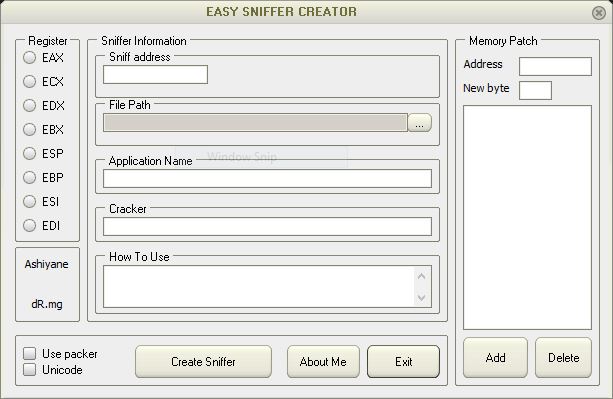Click the Memory Patch list box
Screen dimensions: 613x399
tap(527, 217)
